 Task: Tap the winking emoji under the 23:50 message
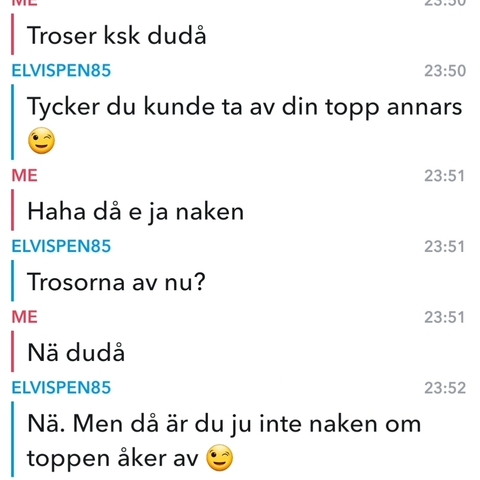coord(41,141)
